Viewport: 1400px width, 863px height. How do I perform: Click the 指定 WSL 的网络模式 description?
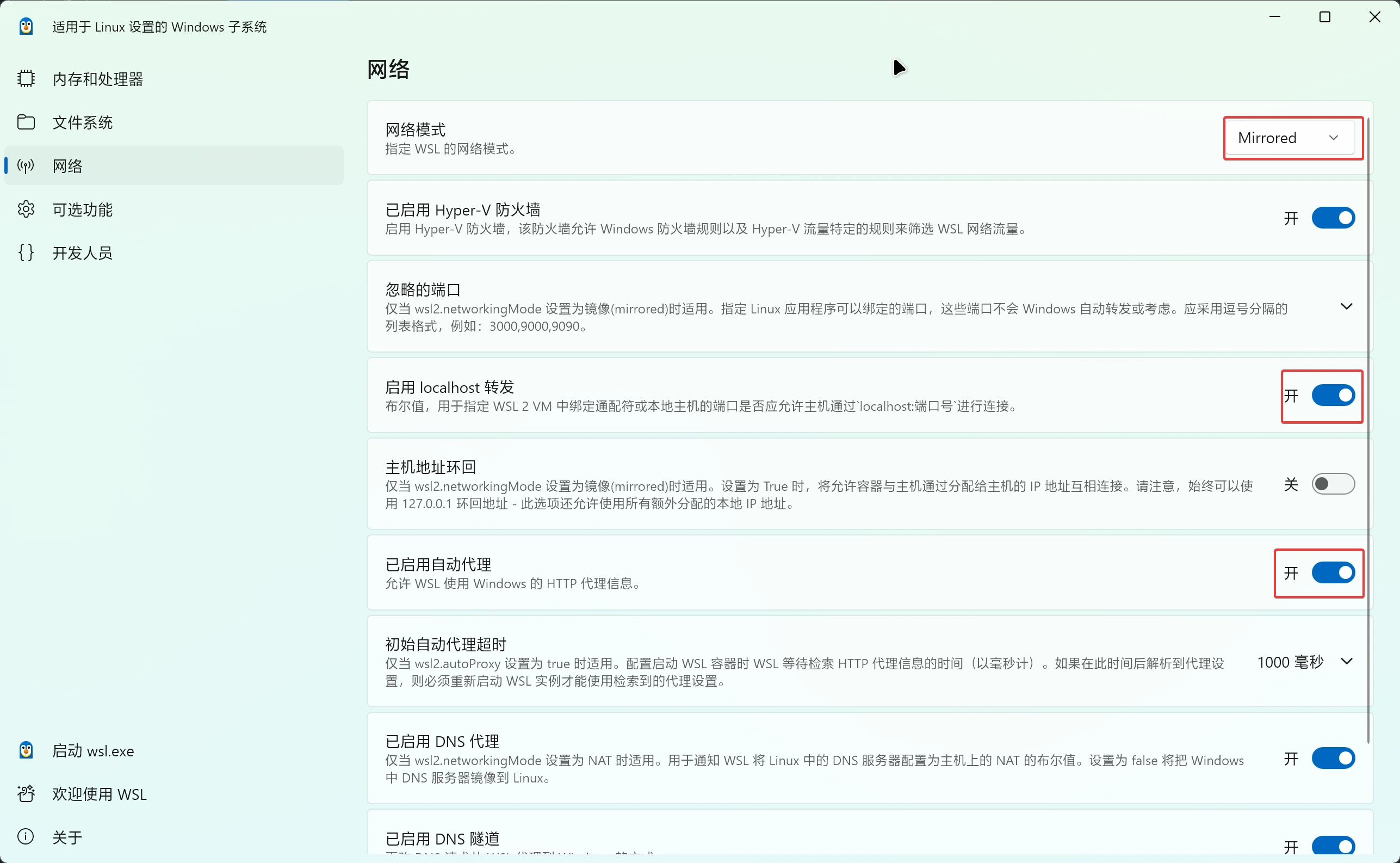(x=451, y=149)
